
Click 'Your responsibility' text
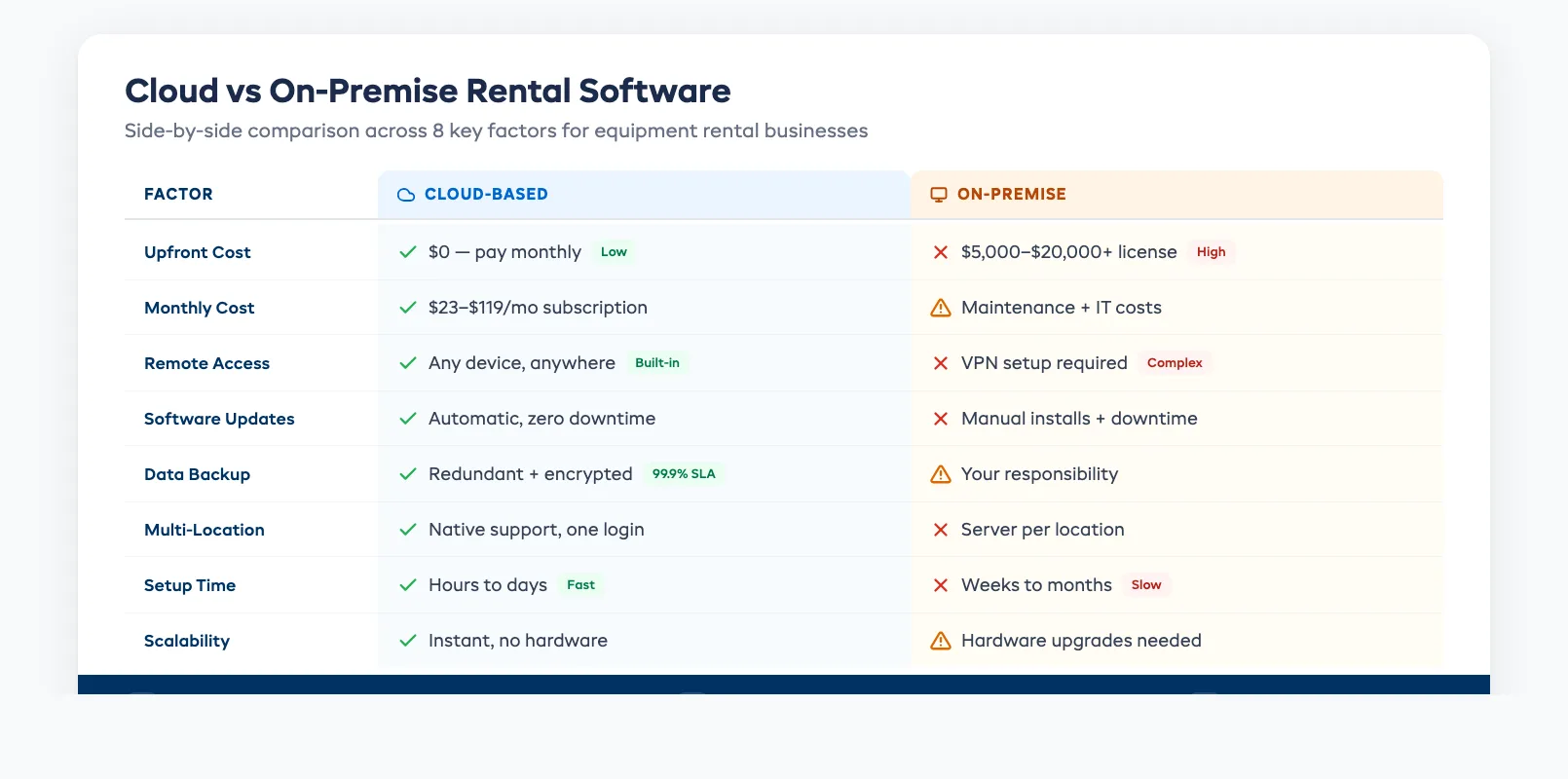coord(1040,474)
